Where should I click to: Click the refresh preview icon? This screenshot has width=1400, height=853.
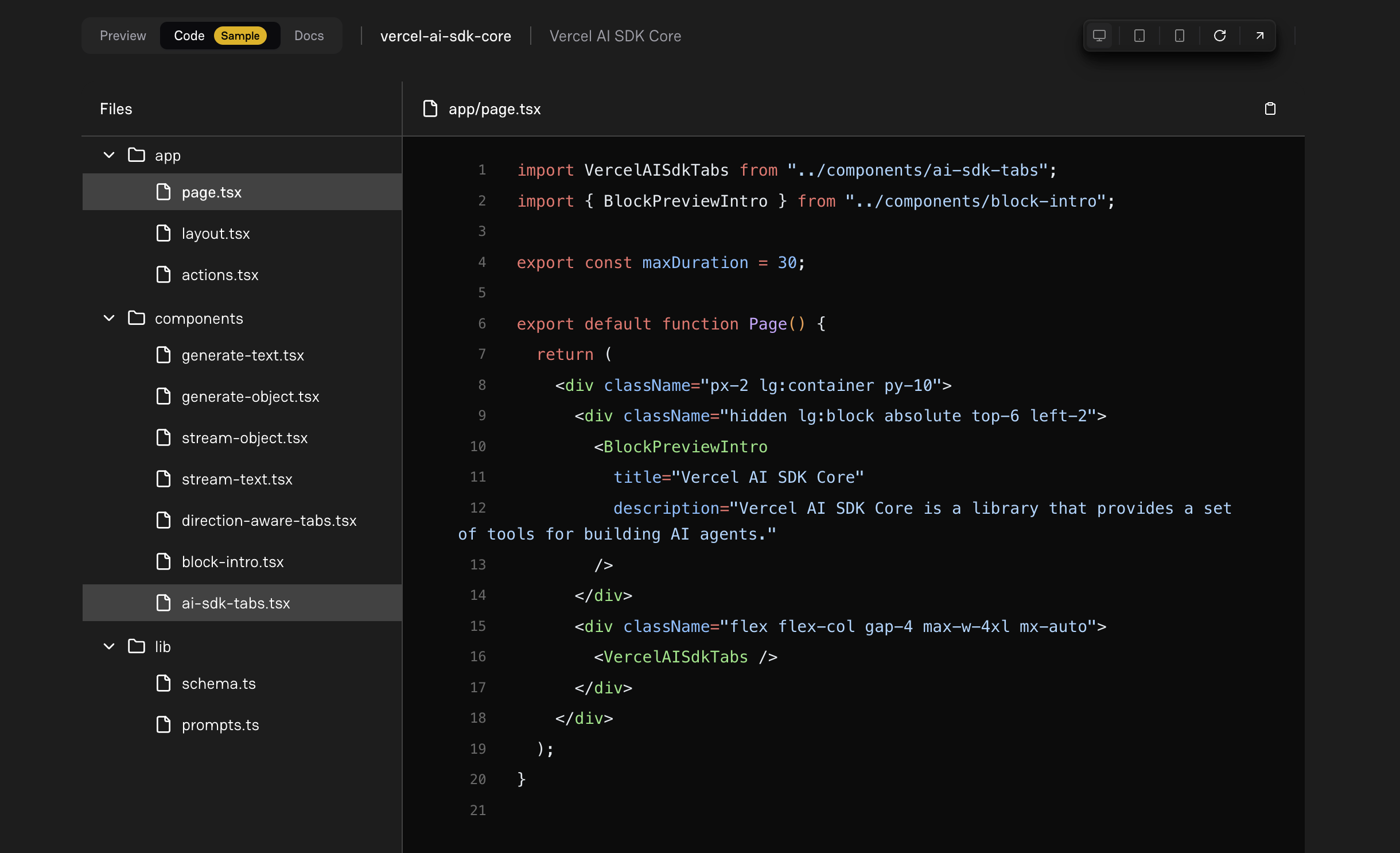click(1220, 36)
